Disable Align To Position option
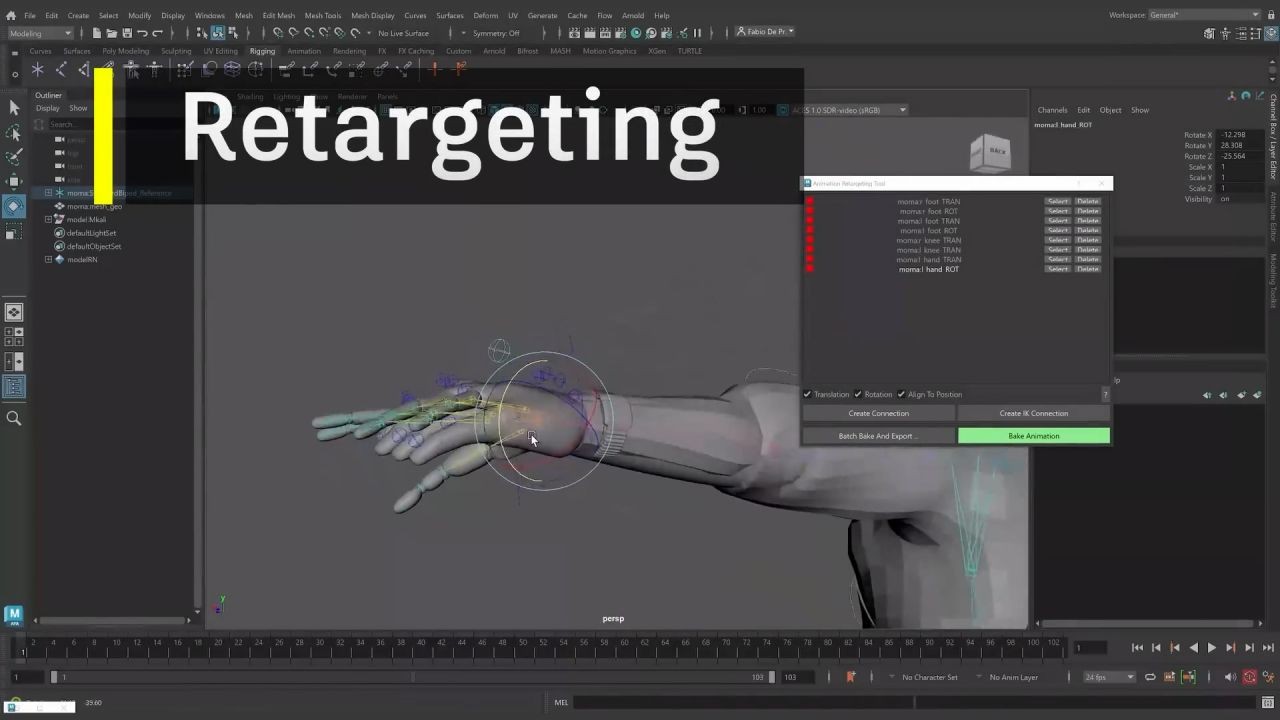The image size is (1280, 720). point(901,394)
